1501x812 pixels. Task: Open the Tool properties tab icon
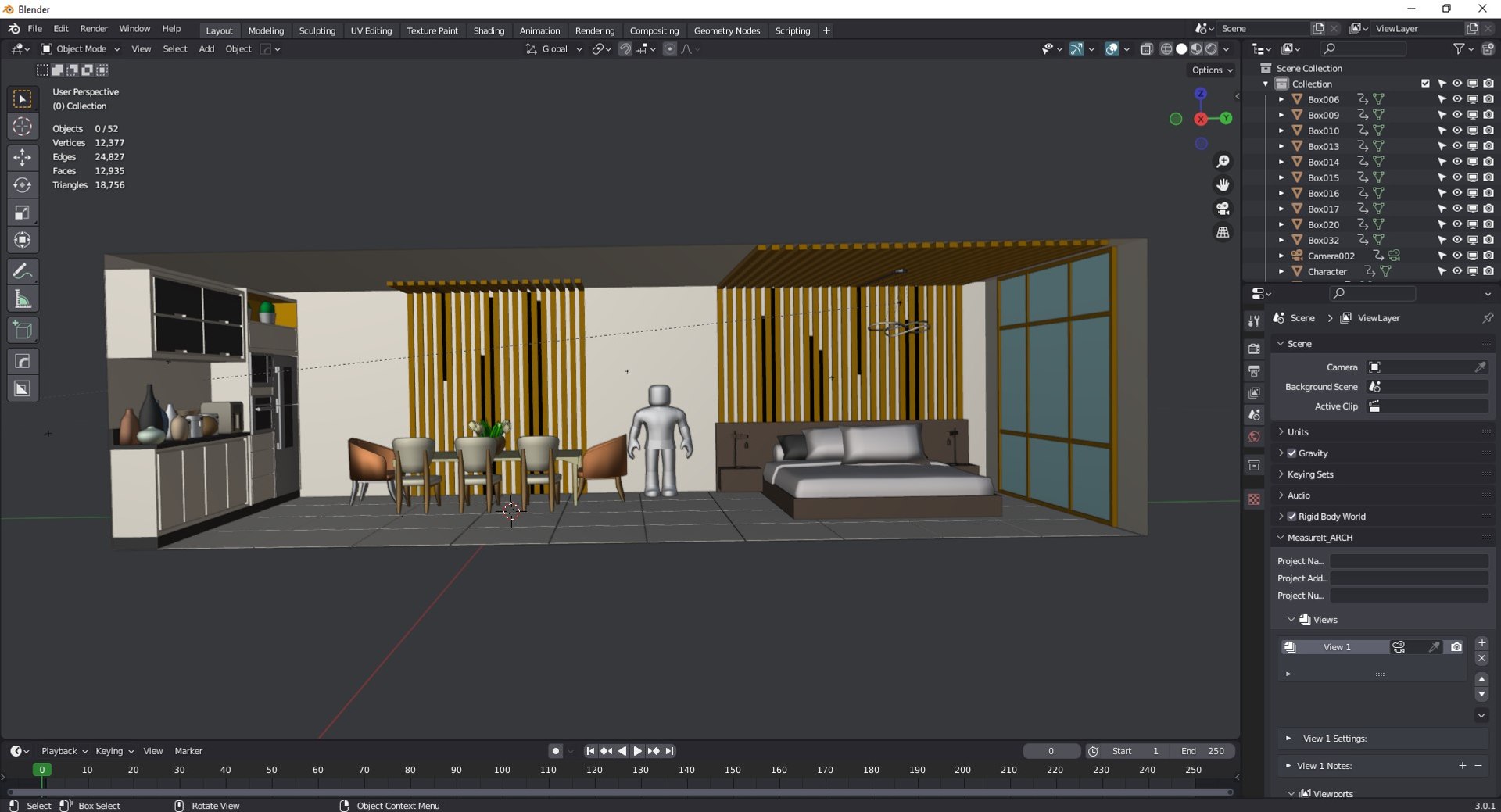(x=1255, y=321)
